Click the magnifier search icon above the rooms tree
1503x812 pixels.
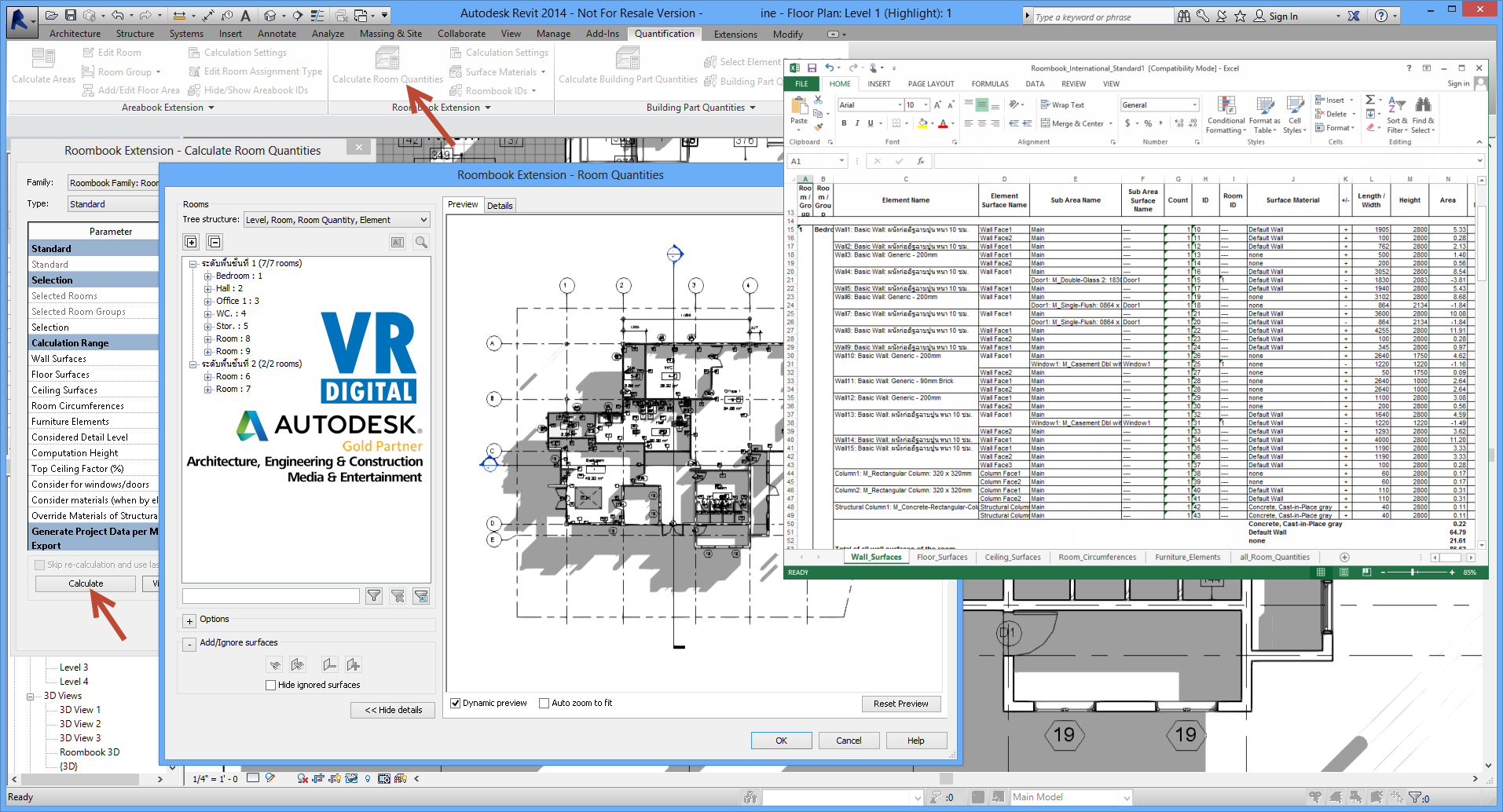pos(421,242)
